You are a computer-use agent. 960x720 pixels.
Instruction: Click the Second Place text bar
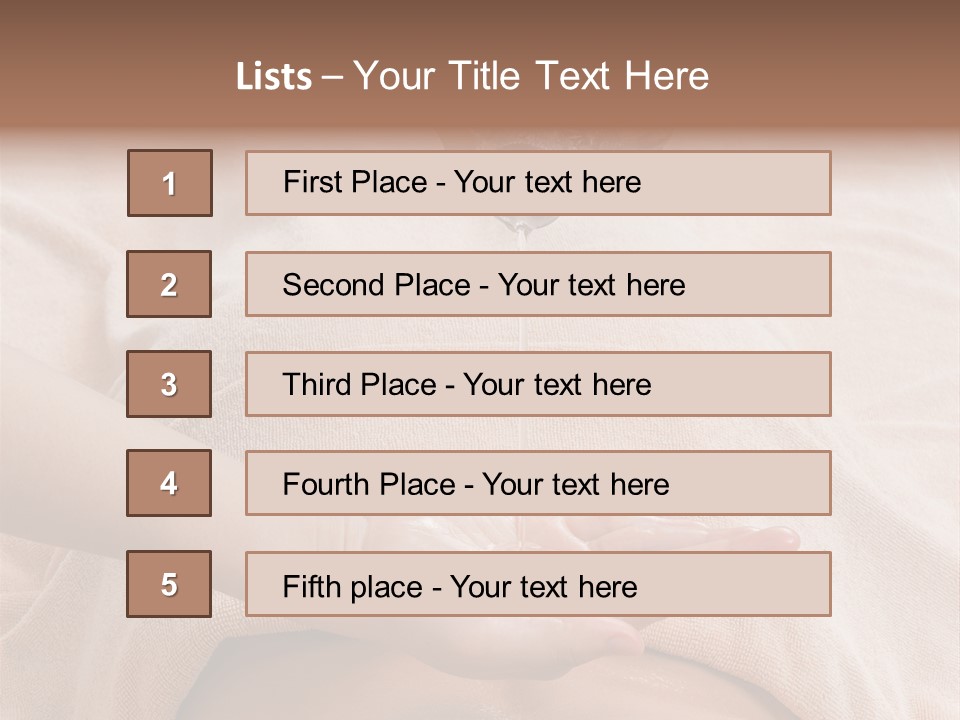click(x=538, y=284)
